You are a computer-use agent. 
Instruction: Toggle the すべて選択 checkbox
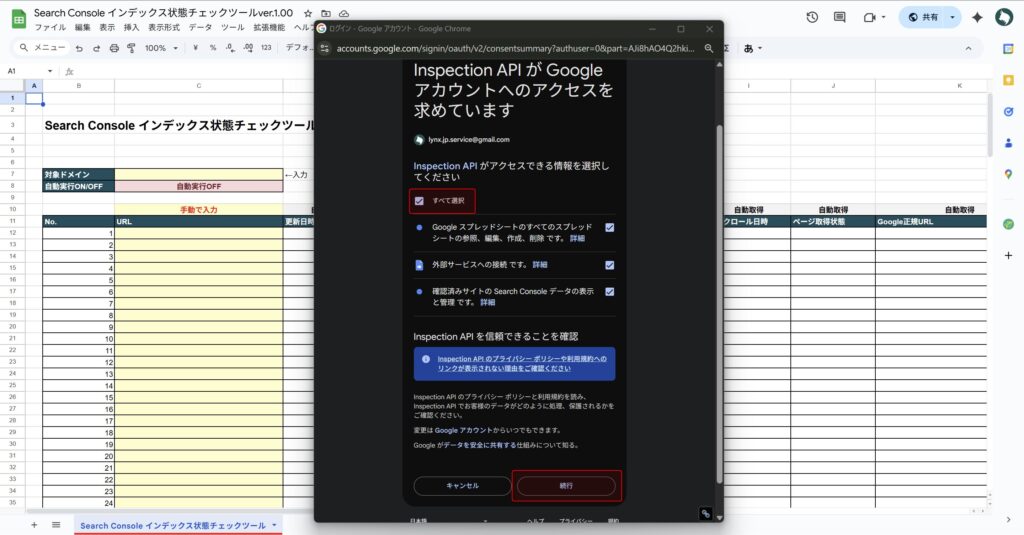pos(419,201)
